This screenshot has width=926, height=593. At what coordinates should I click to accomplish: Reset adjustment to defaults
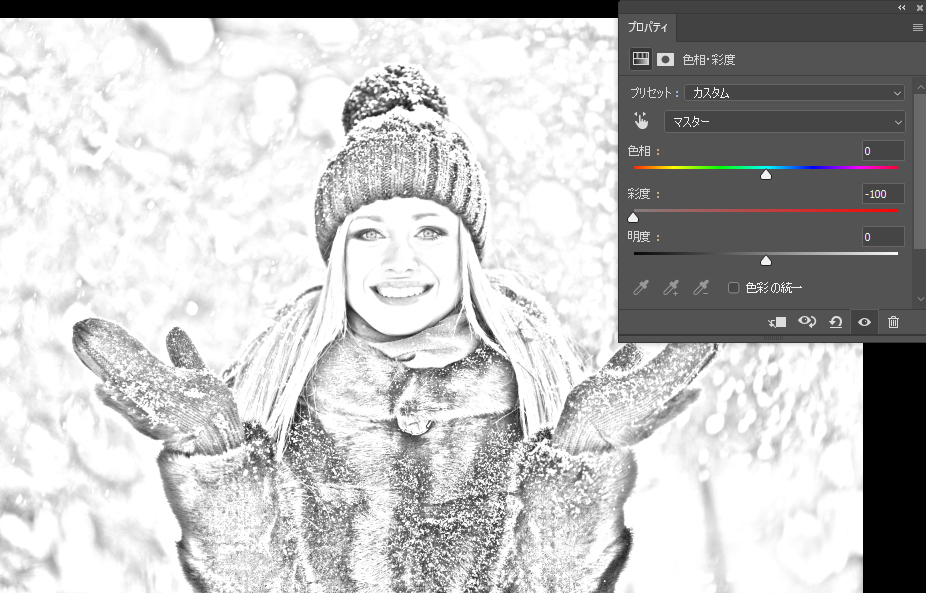[x=835, y=322]
